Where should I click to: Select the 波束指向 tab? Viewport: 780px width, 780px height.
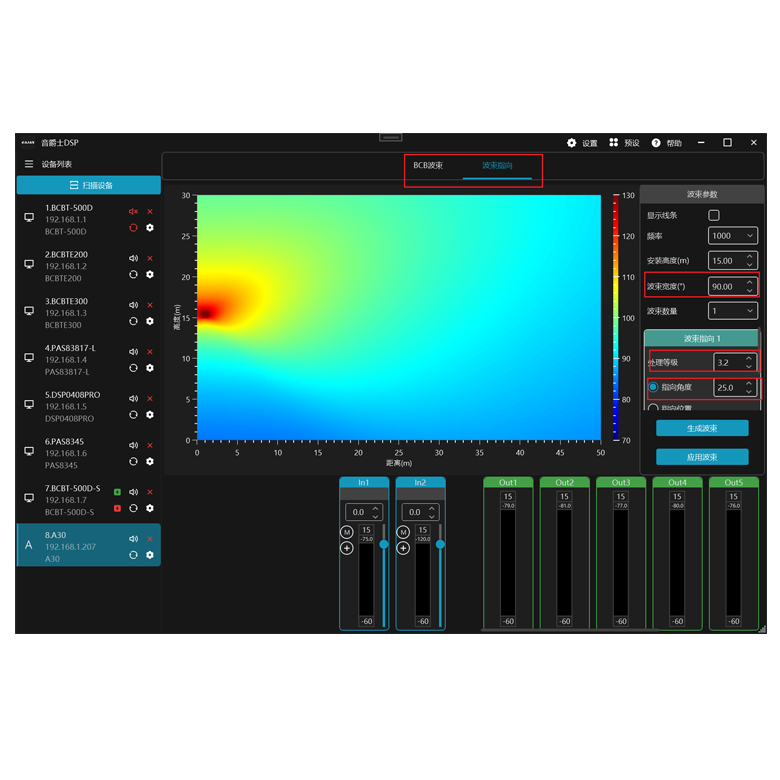tap(497, 165)
